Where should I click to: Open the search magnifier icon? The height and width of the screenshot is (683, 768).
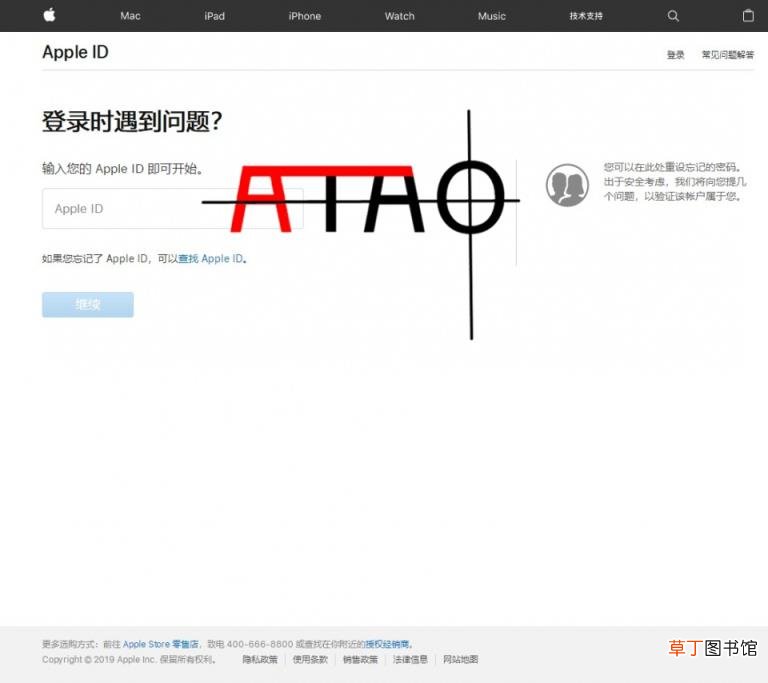tap(673, 16)
